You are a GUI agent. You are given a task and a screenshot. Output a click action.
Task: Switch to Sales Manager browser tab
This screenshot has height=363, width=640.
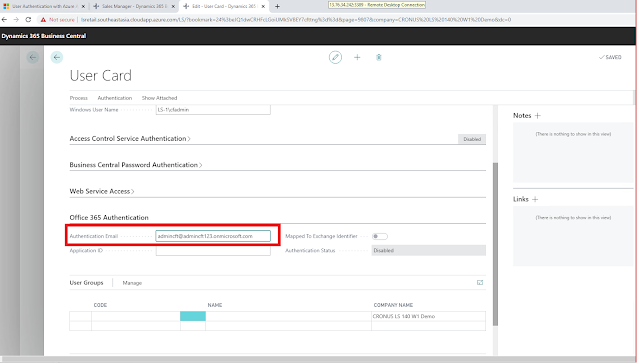click(134, 7)
